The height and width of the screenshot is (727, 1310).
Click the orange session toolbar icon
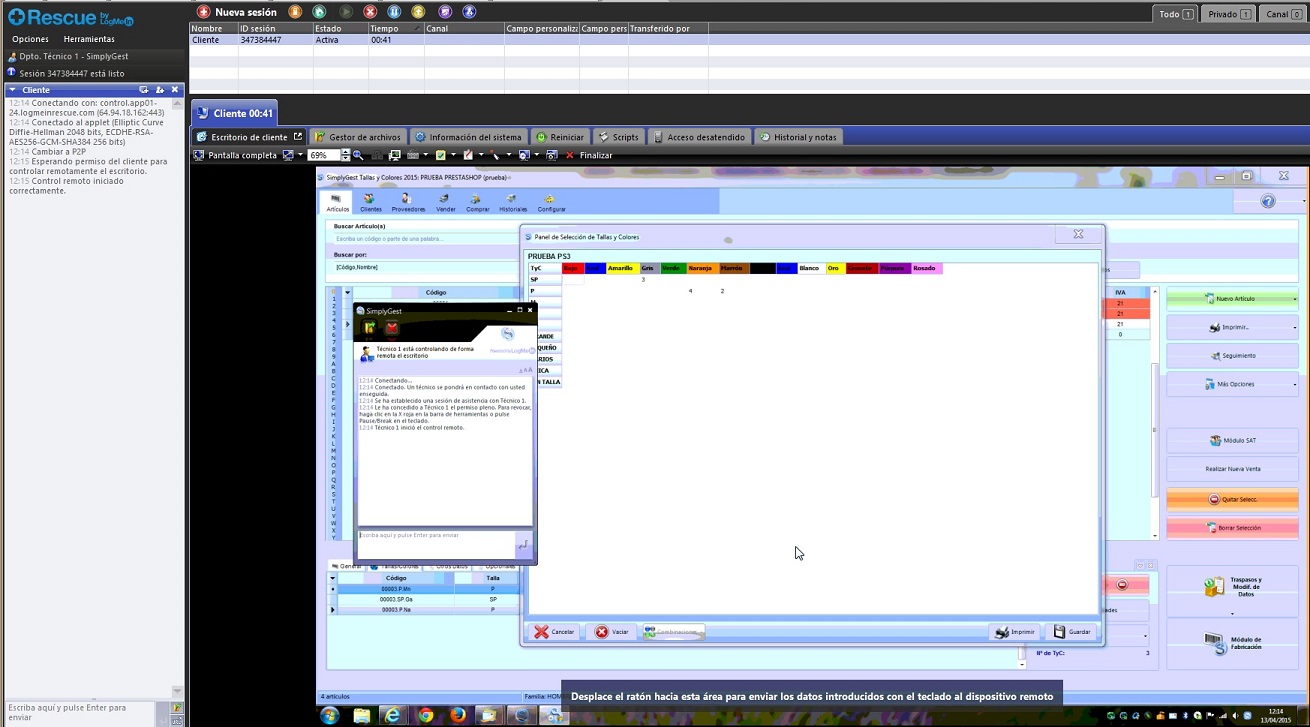(x=295, y=12)
